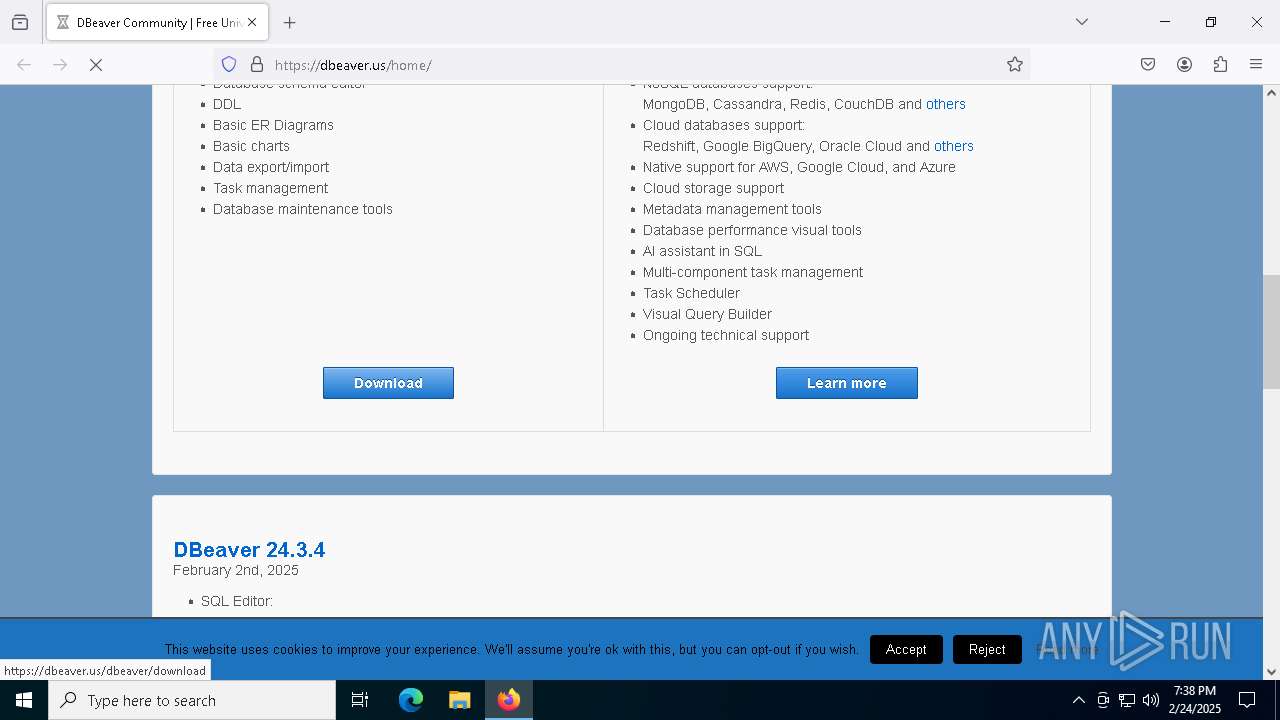This screenshot has width=1280, height=720.
Task: Close the DBeaver Community tab
Action: tap(252, 22)
